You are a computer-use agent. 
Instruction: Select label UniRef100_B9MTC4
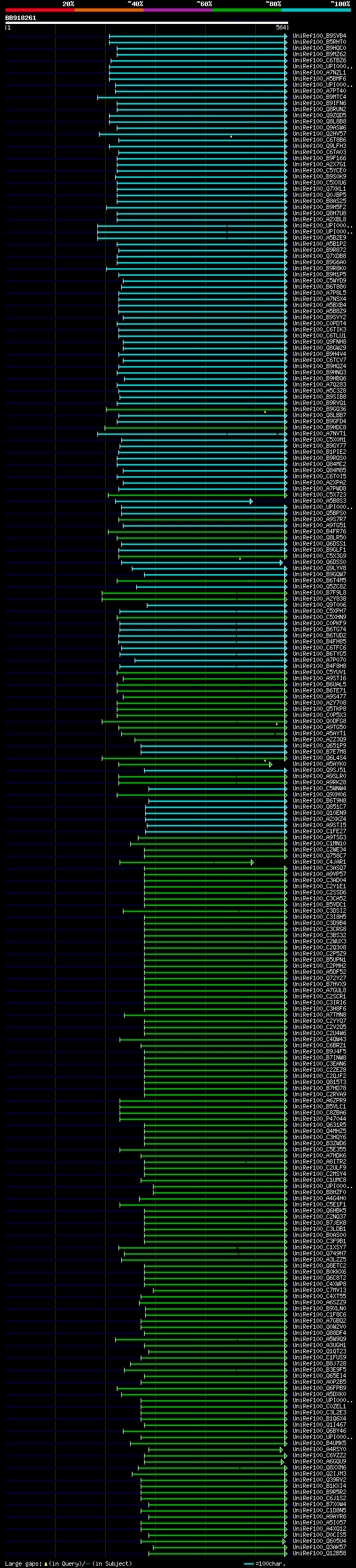pyautogui.click(x=319, y=97)
